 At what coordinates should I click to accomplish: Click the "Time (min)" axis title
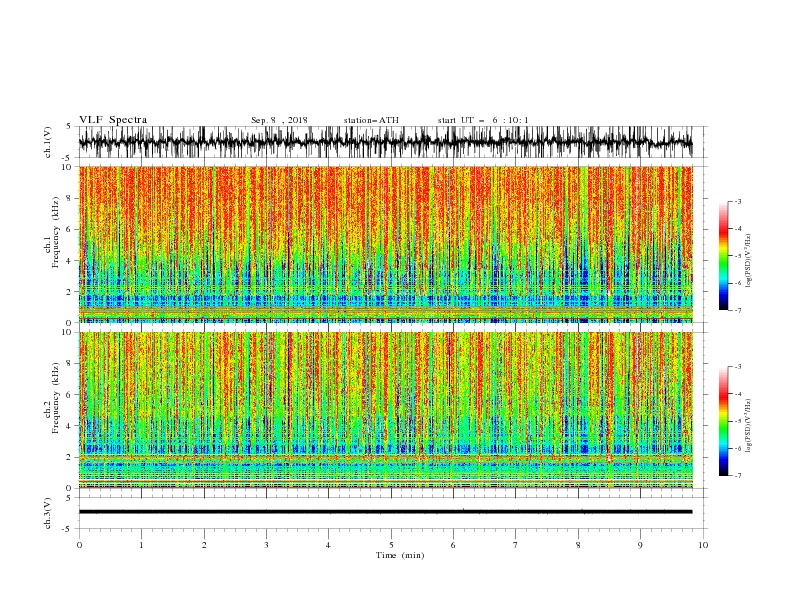(400, 555)
